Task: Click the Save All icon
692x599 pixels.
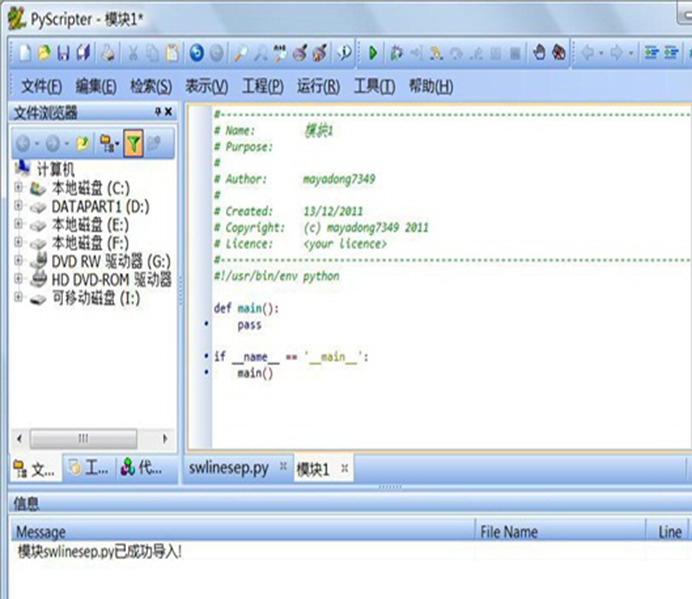Action: point(84,53)
